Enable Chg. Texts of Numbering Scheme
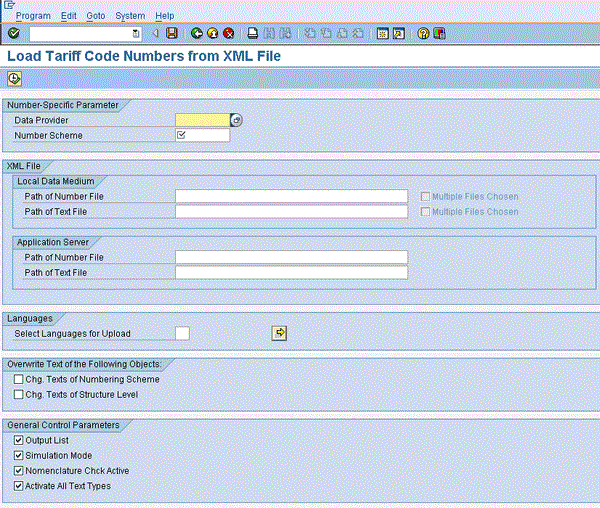This screenshot has height=508, width=600. pyautogui.click(x=19, y=380)
